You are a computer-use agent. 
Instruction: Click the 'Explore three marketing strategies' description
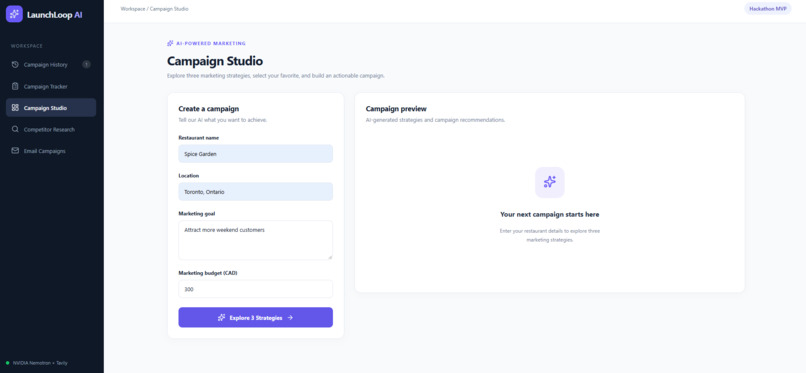click(276, 76)
